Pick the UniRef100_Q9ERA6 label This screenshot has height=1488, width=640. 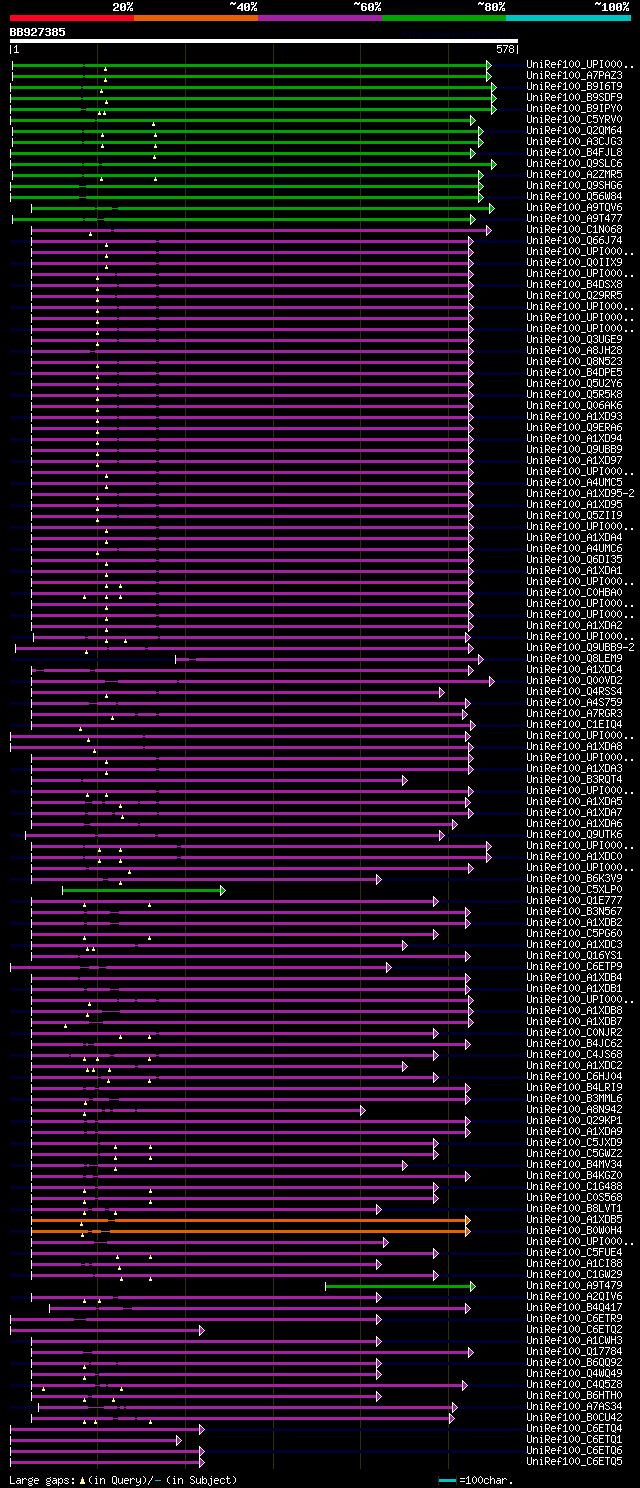(574, 427)
